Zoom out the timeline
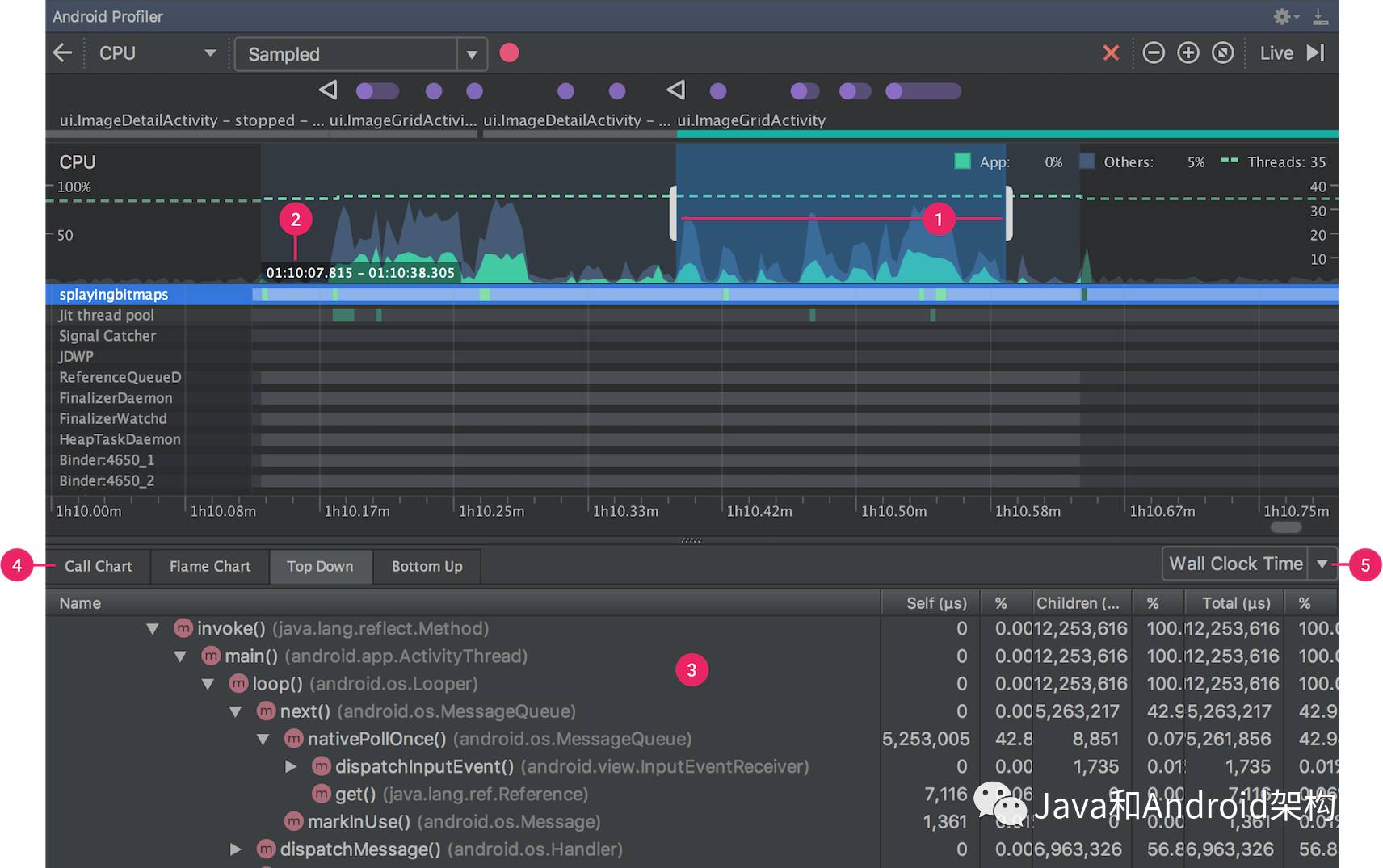 1154,53
